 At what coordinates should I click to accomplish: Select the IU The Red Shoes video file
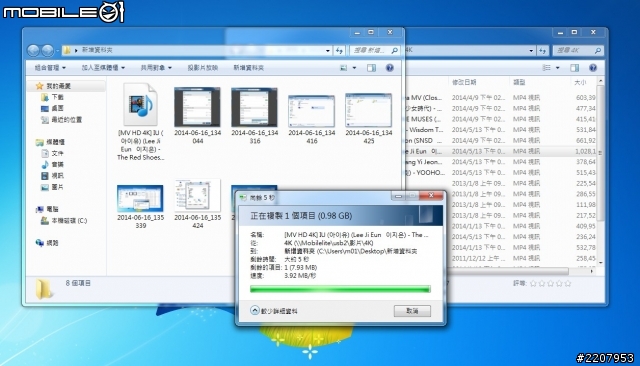pyautogui.click(x=140, y=122)
